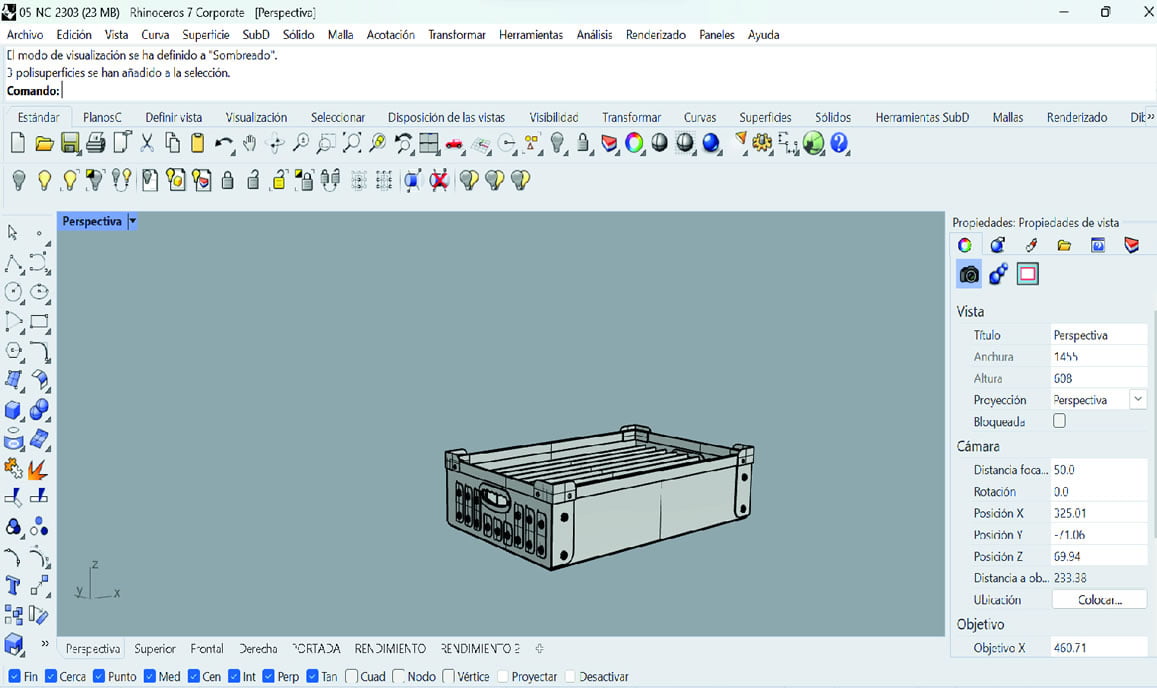The image size is (1157, 688).
Task: Open a file with the folder icon
Action: pos(44,143)
